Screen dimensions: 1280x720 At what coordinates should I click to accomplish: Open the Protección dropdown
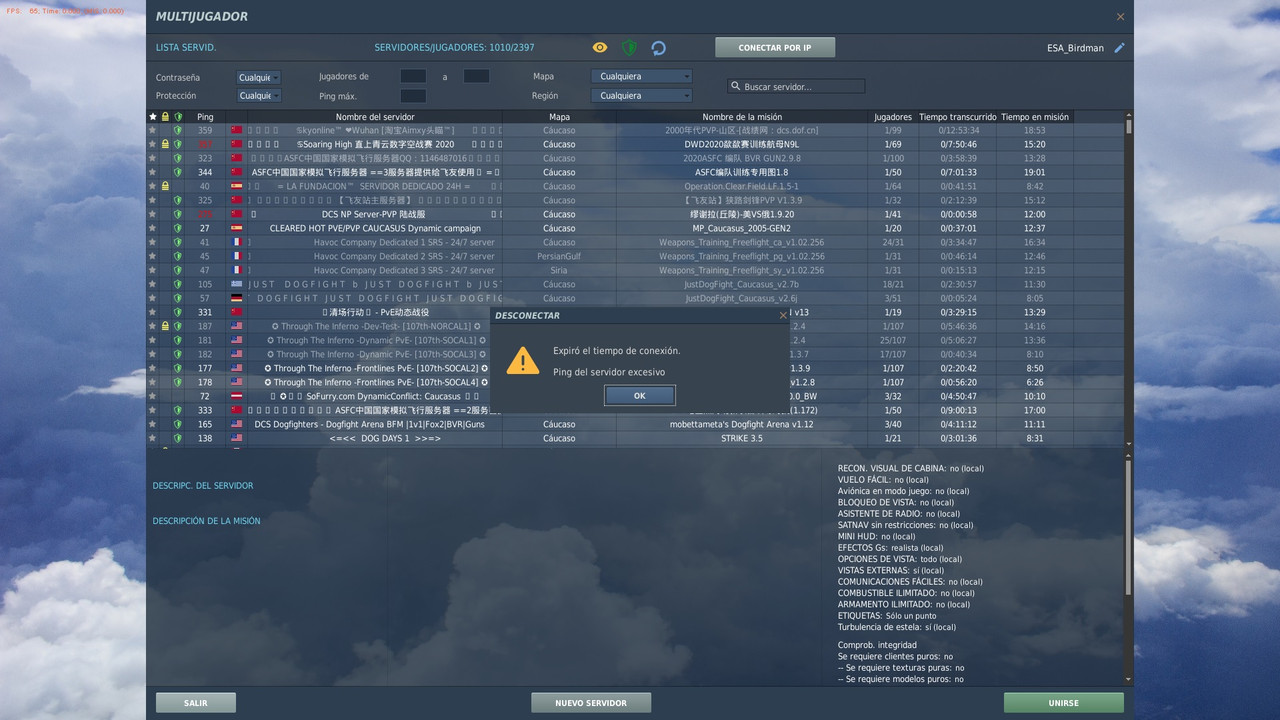pyautogui.click(x=259, y=96)
